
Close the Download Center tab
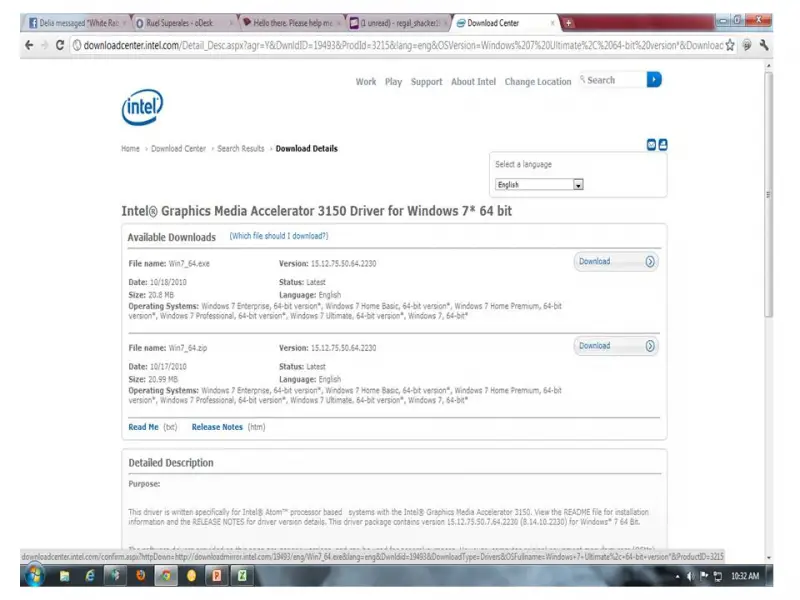point(552,23)
